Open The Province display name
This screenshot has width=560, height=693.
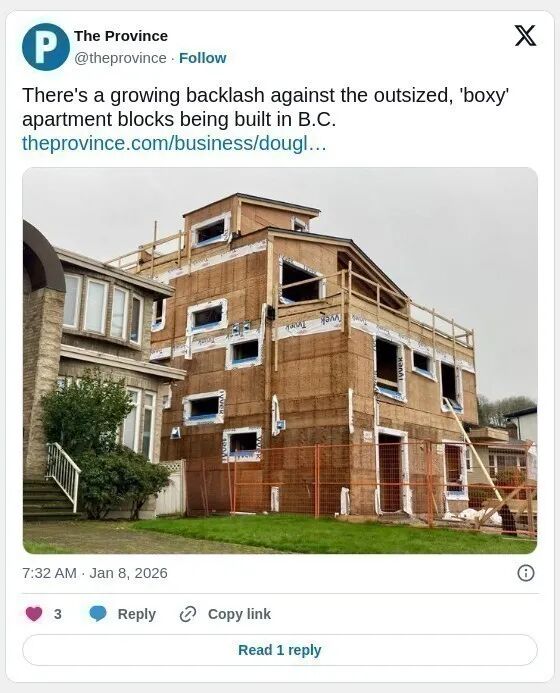tap(121, 36)
